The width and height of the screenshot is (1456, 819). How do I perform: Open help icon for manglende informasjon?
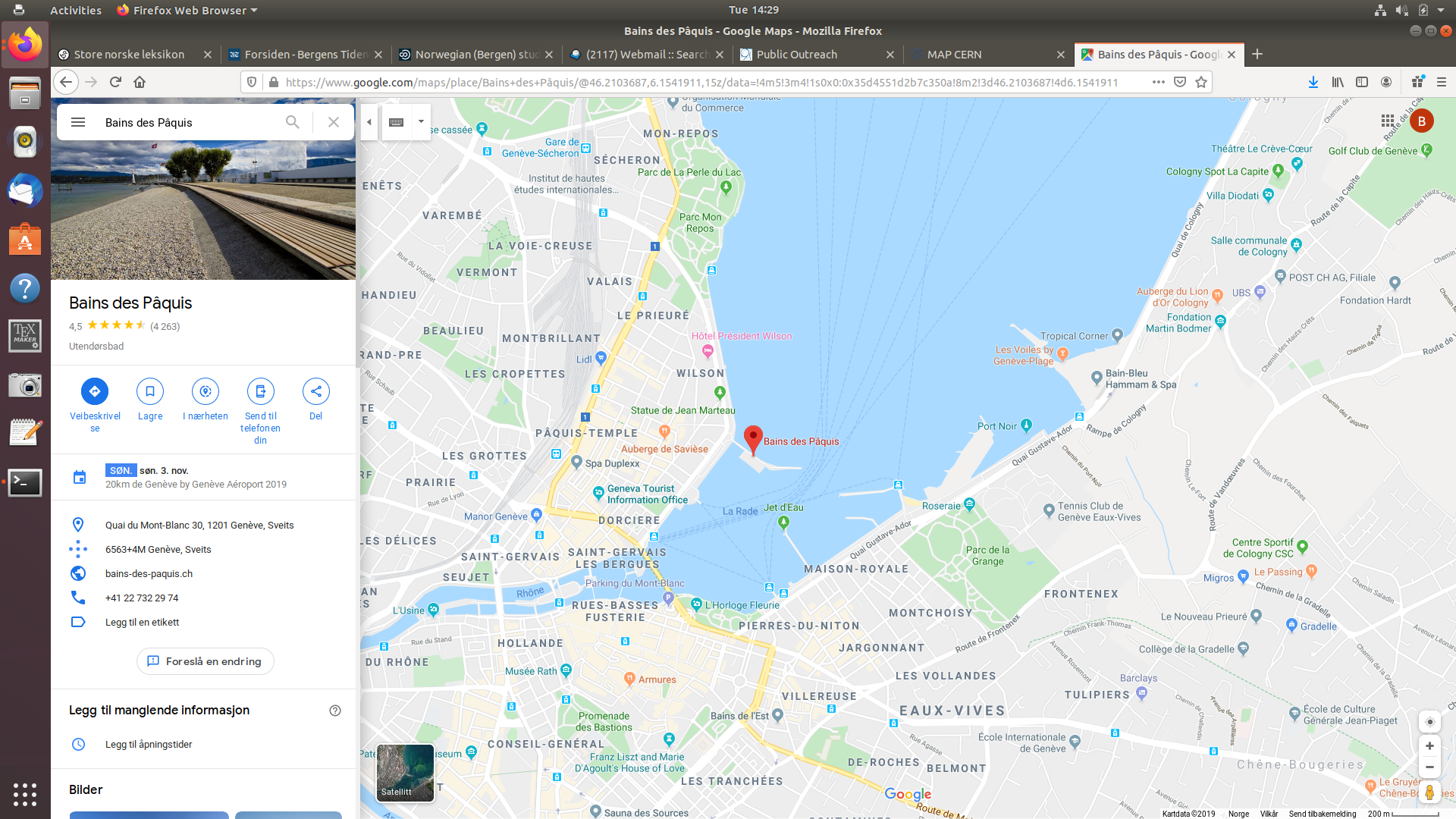[335, 711]
